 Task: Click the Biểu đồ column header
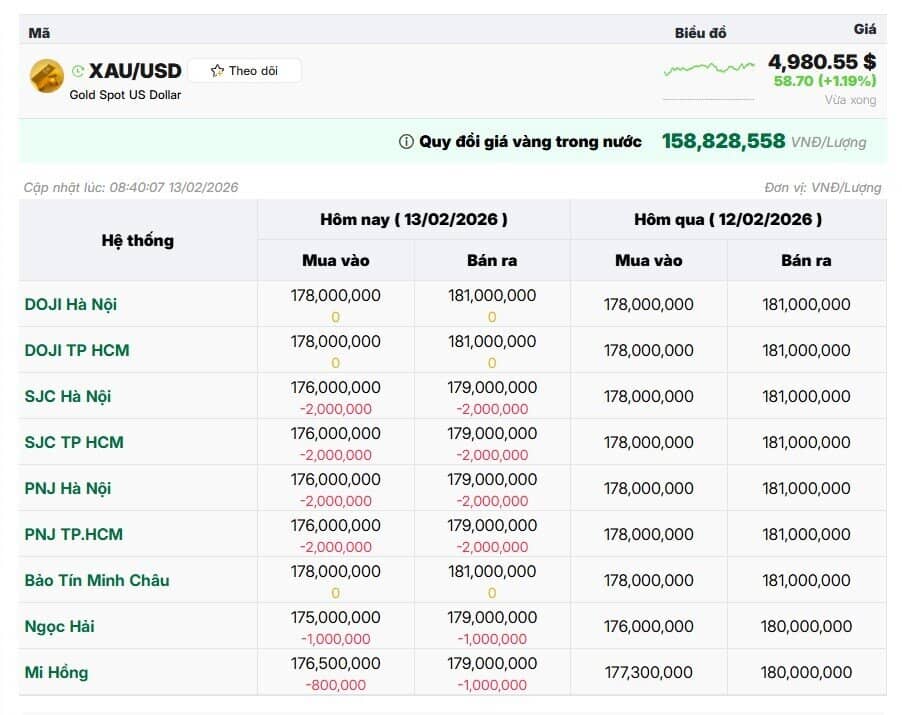pyautogui.click(x=700, y=33)
